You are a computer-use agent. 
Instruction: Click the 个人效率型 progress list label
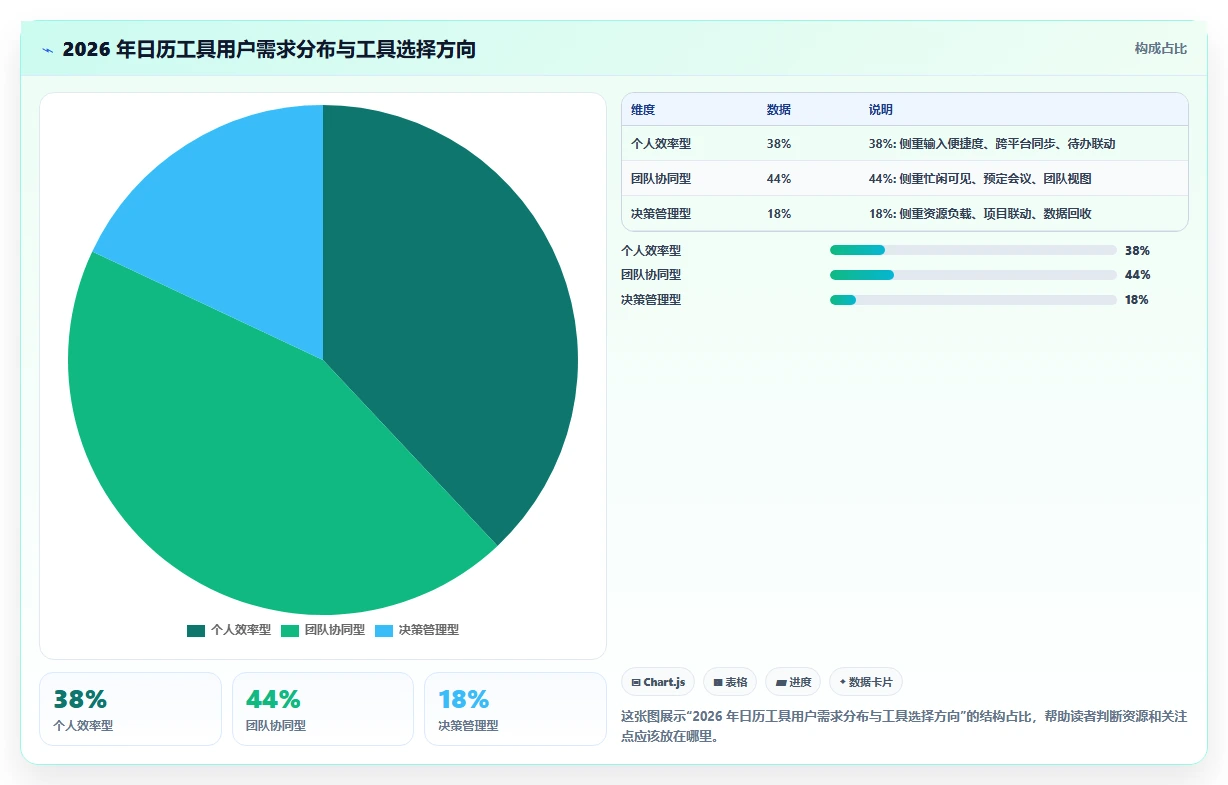[x=651, y=251]
